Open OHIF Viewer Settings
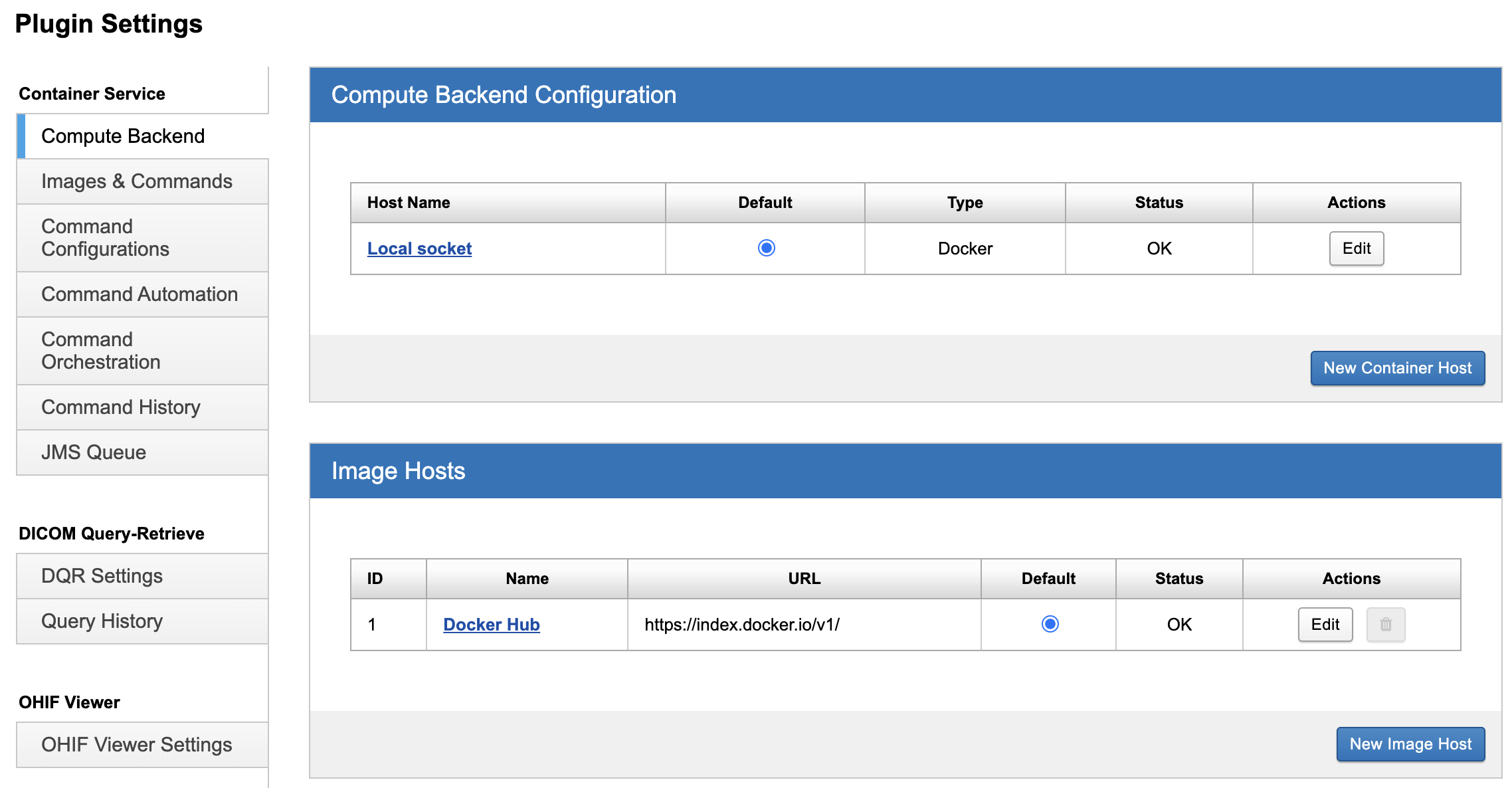This screenshot has width=1512, height=788. 136,745
